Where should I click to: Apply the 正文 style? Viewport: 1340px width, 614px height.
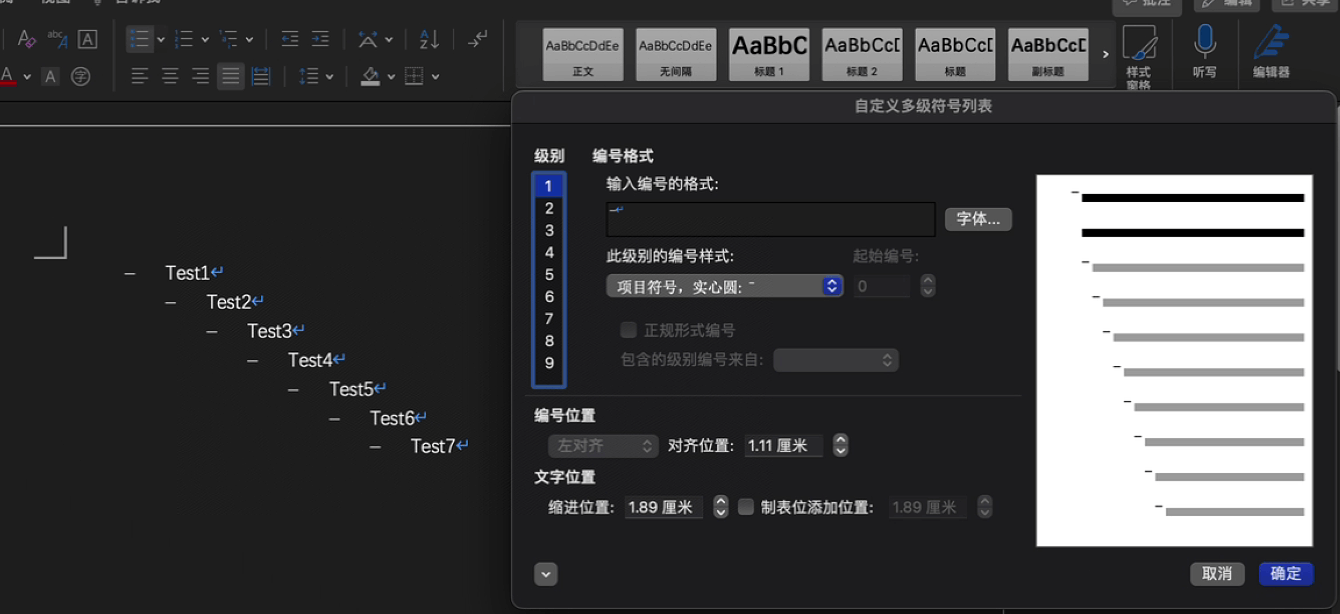pos(583,54)
